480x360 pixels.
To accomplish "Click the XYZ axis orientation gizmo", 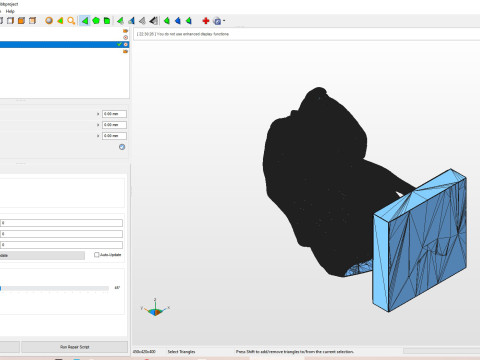I will pos(155,308).
